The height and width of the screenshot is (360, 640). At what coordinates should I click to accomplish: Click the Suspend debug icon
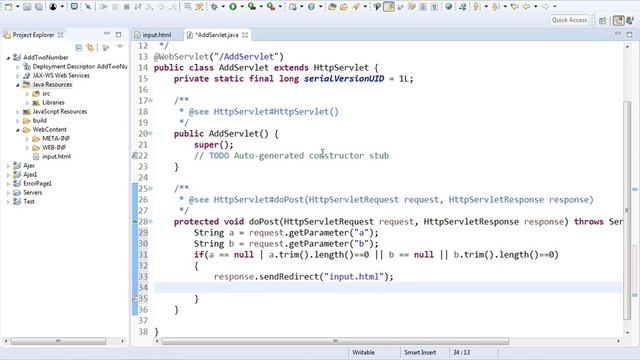(115, 7)
